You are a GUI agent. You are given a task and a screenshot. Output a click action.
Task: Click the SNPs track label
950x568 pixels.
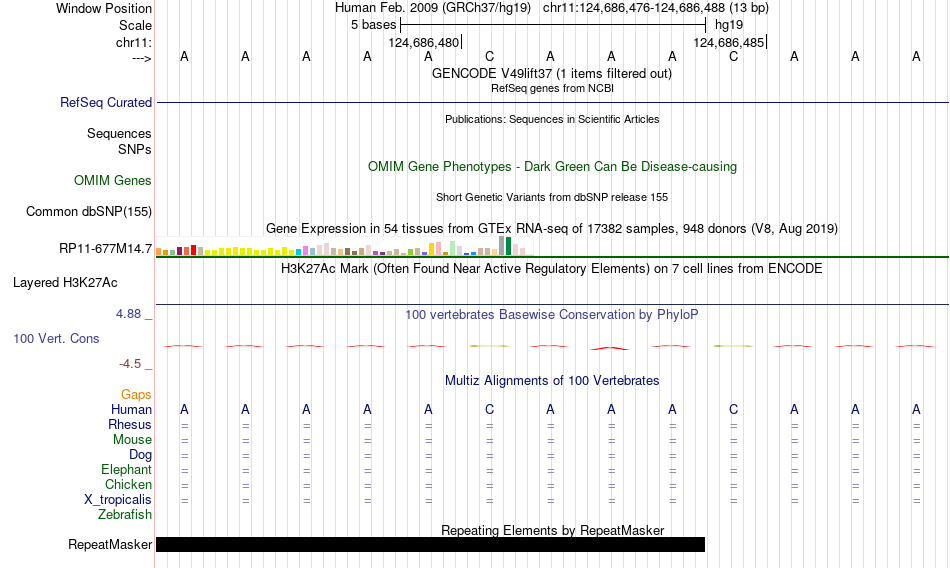[135, 149]
